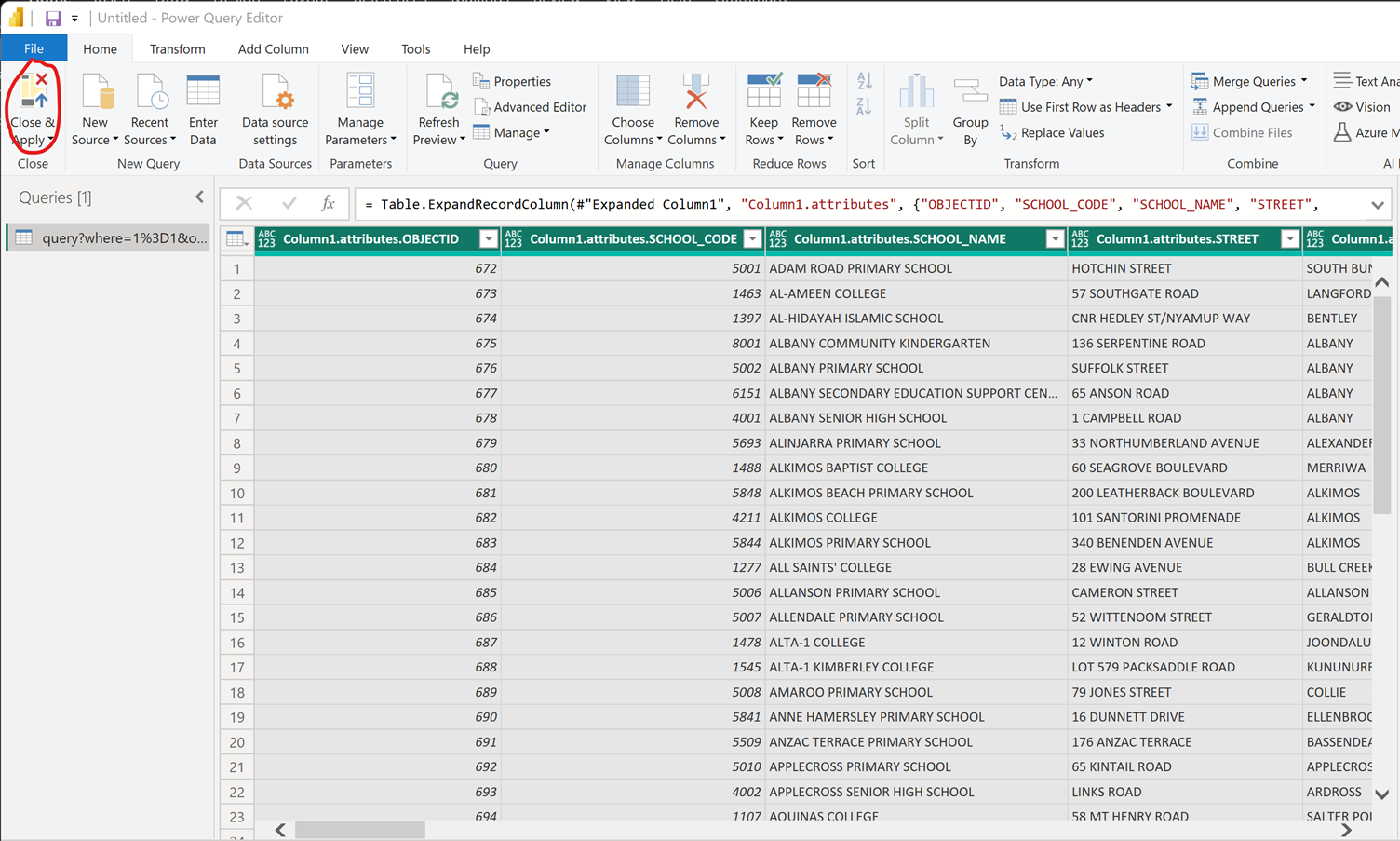This screenshot has height=841, width=1400.
Task: Open filter dropdown for SCHOOL_CODE column
Action: point(752,239)
